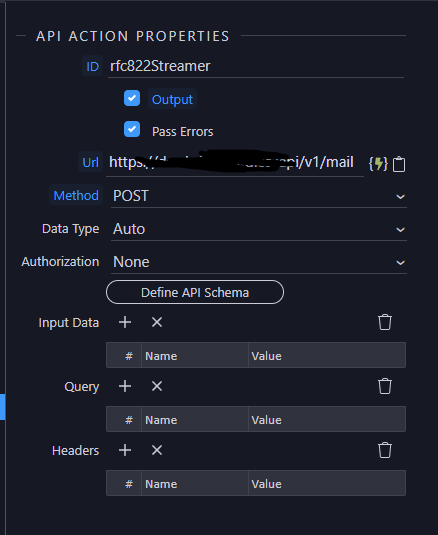Add a new Input Data row
This screenshot has width=438, height=535.
[125, 322]
